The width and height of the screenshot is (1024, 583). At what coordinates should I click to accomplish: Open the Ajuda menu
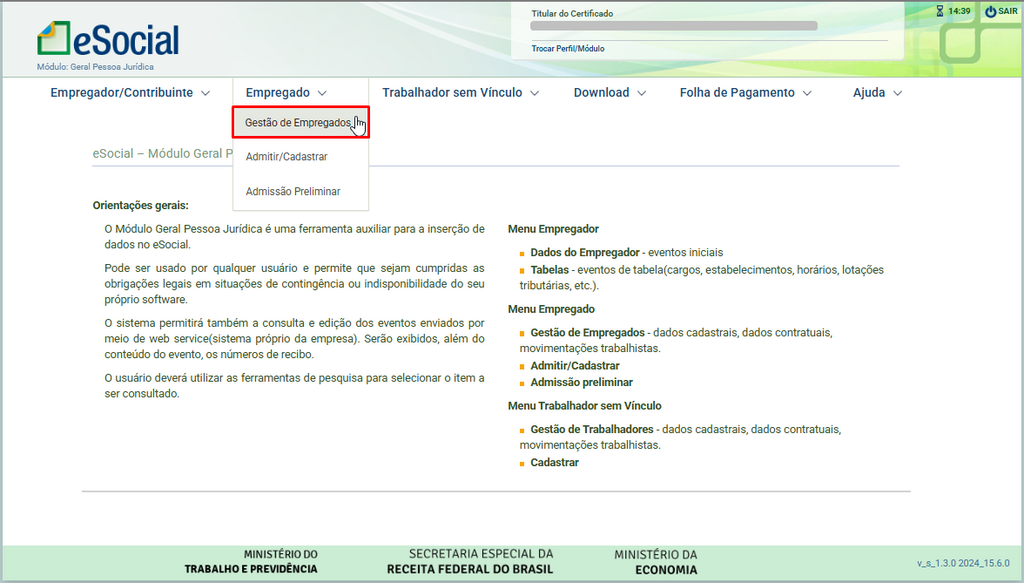point(877,93)
